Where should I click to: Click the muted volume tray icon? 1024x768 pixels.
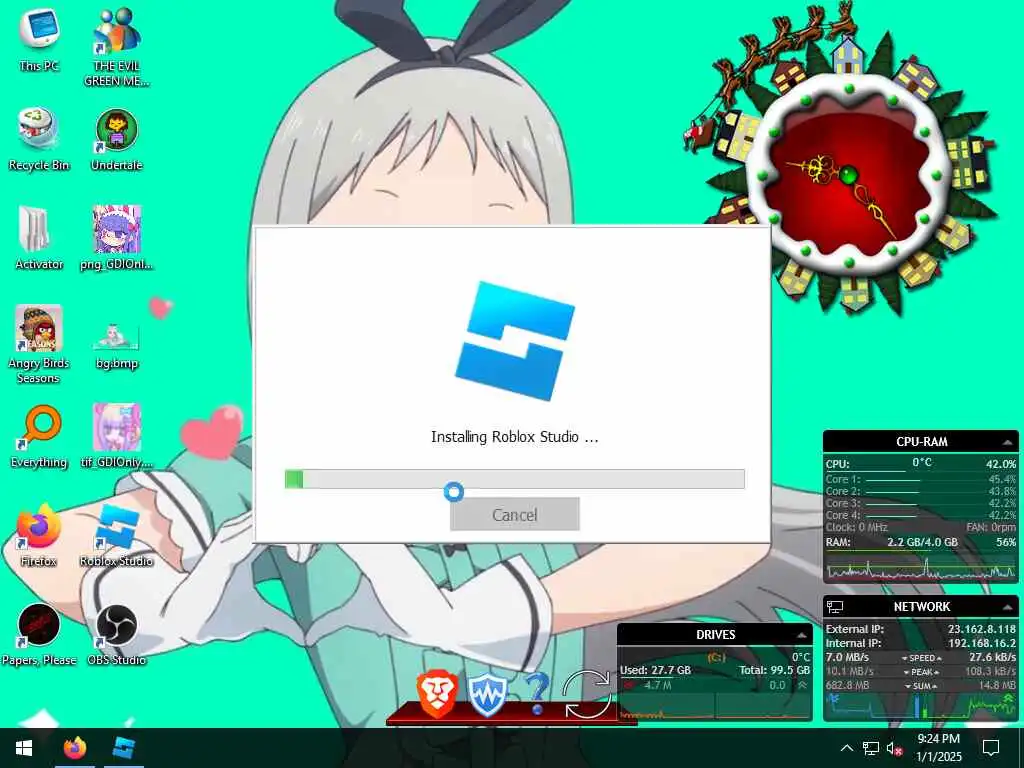tap(894, 748)
